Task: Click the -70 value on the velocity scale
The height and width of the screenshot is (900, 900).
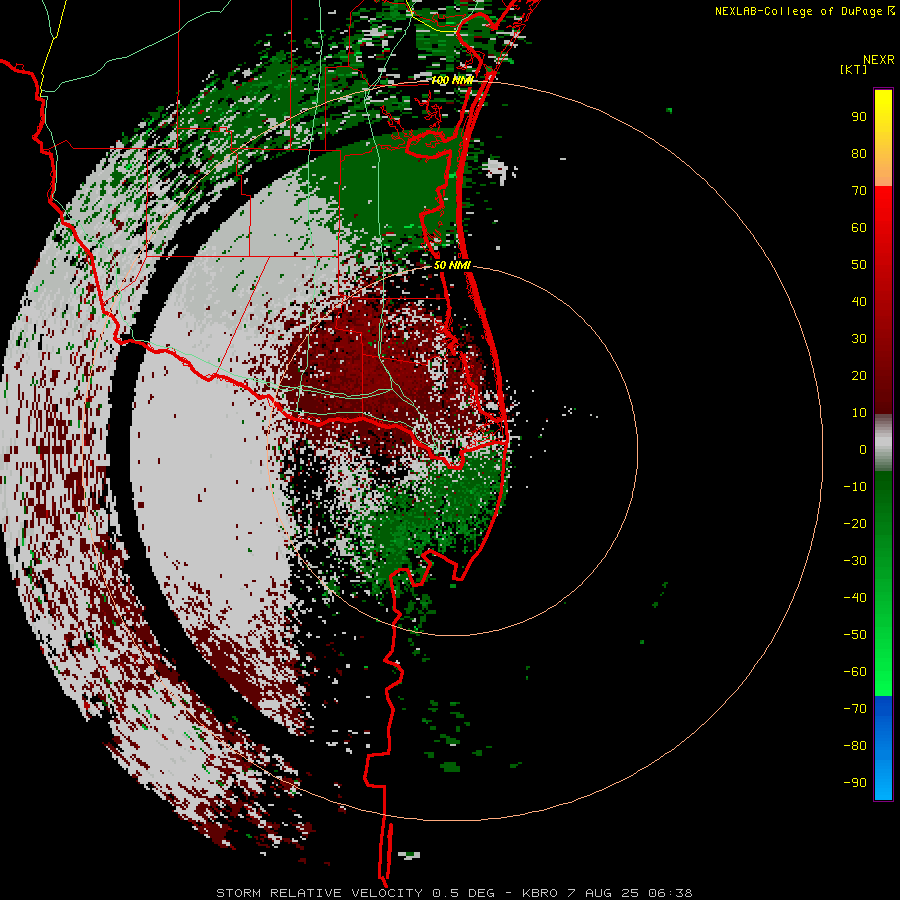Action: [855, 708]
